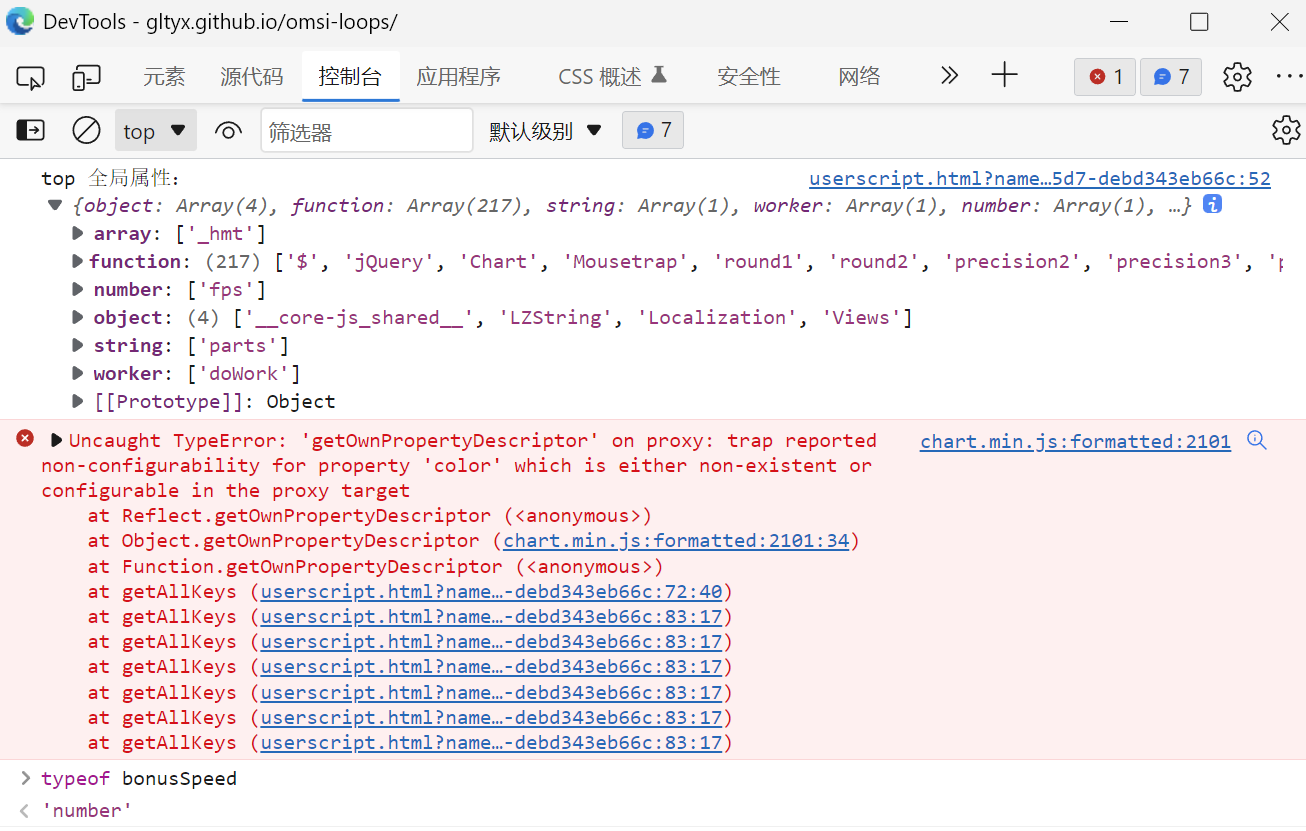
Task: Clear the console with the circle-slash icon
Action: 87,130
